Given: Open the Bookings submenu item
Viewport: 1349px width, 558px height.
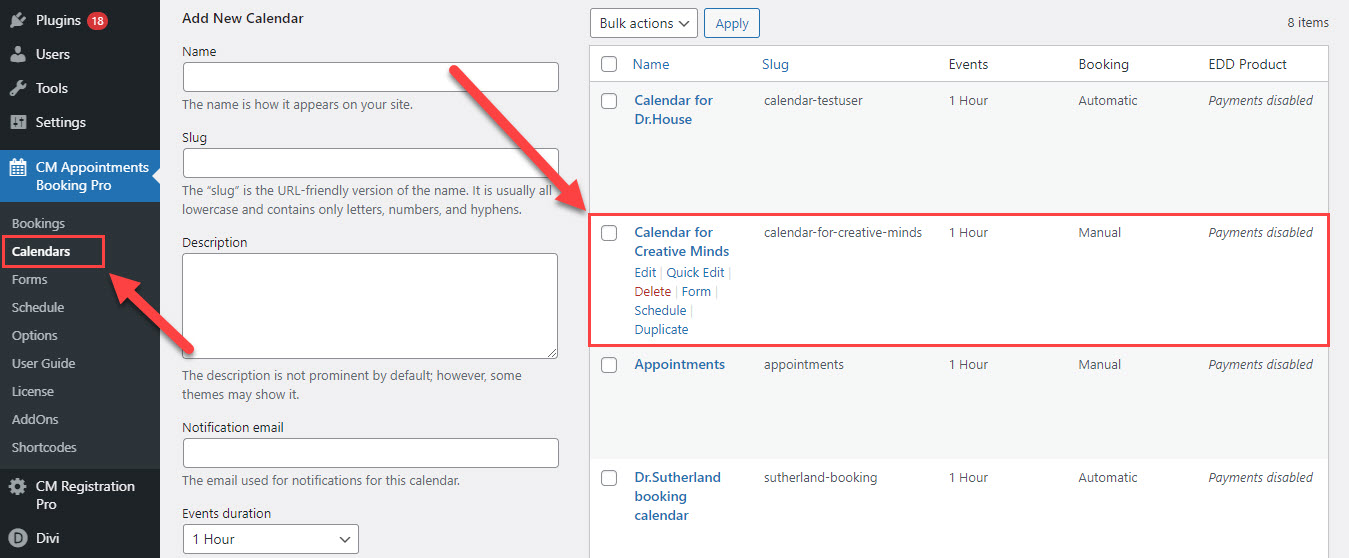Looking at the screenshot, I should click(x=38, y=223).
